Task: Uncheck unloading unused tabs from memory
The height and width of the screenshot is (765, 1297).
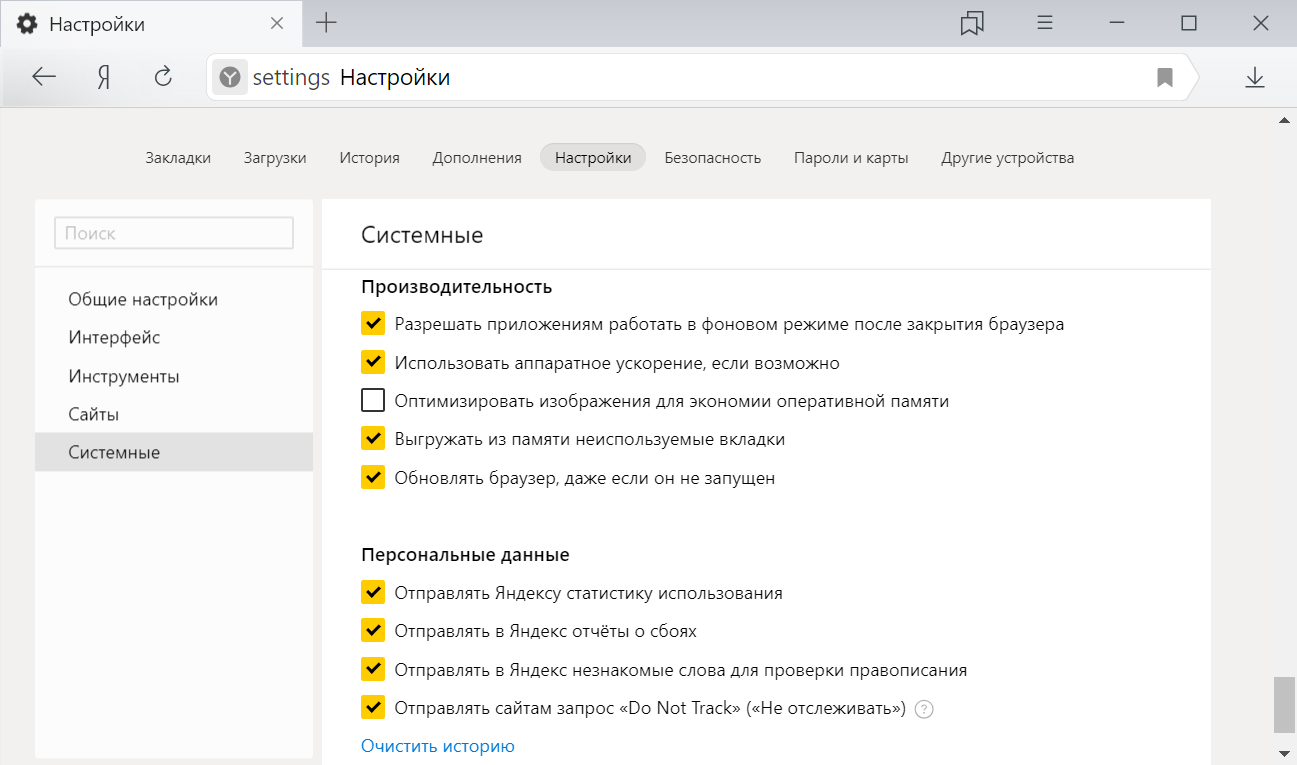Action: coord(373,439)
